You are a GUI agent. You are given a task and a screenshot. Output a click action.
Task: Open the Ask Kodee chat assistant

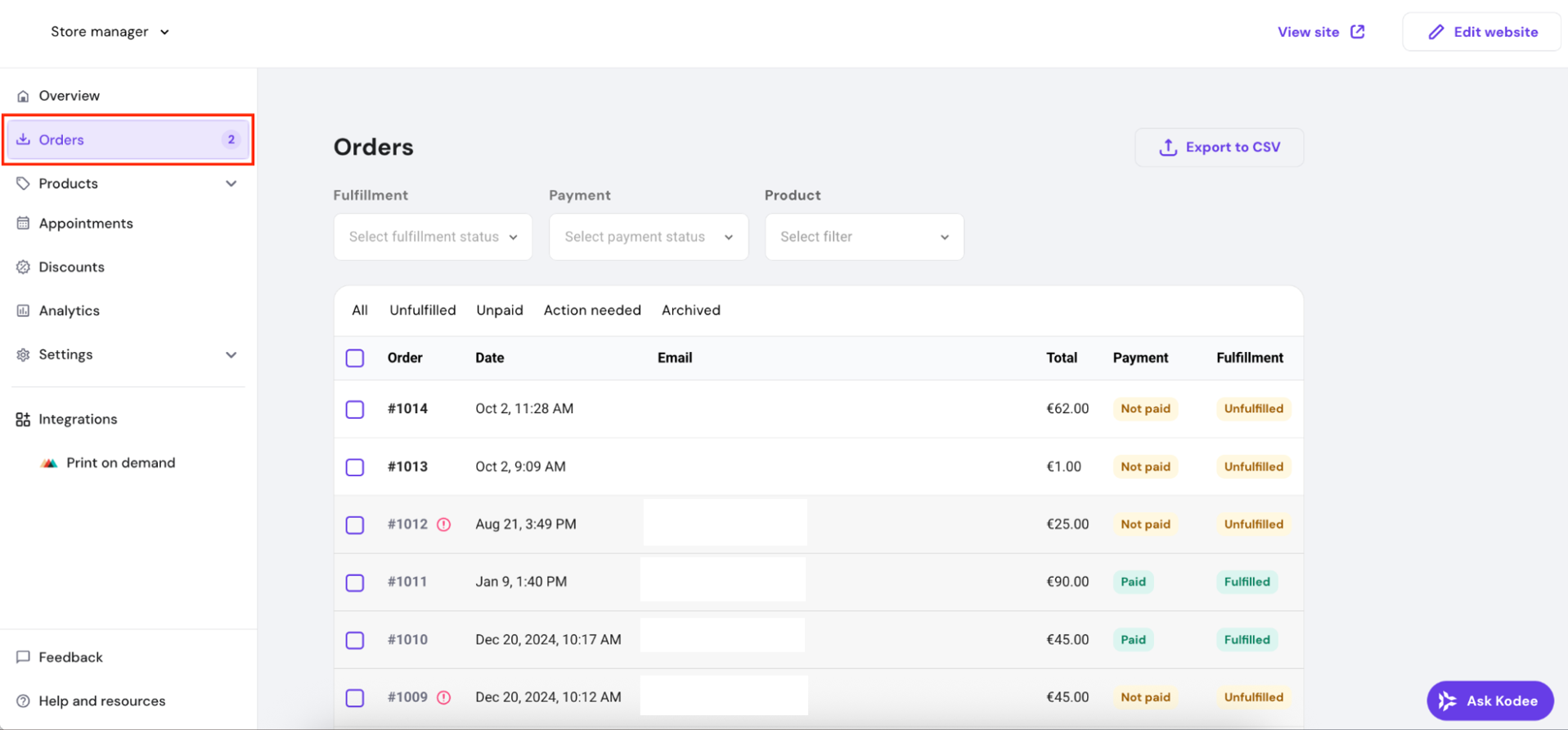1489,701
